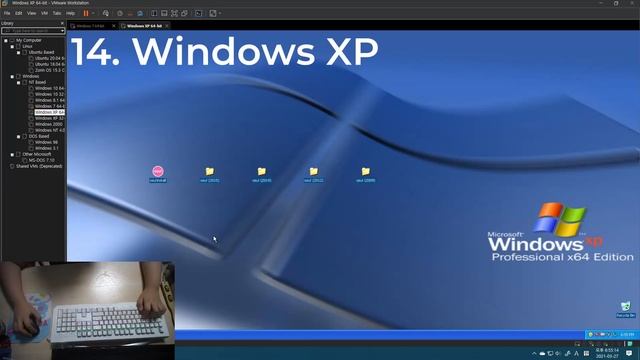
Task: Open the File menu
Action: [x=7, y=13]
